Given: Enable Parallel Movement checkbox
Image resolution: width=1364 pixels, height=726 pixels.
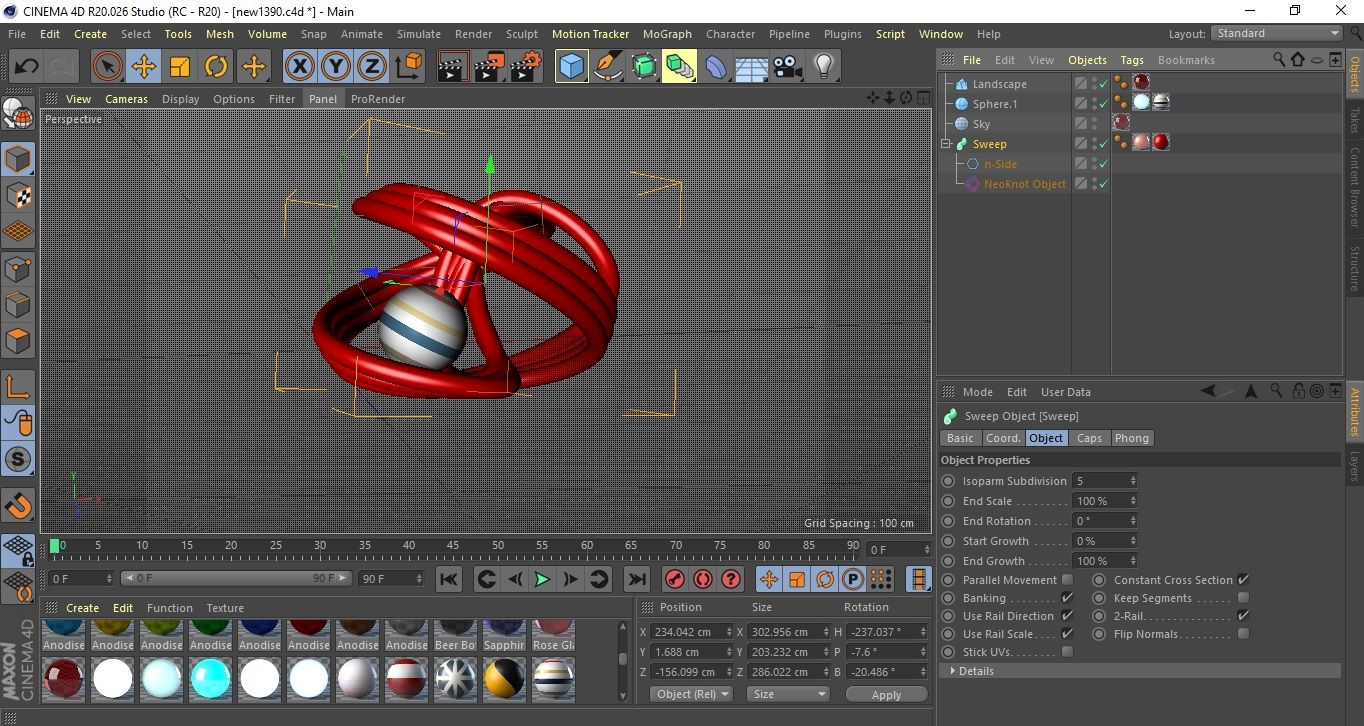Looking at the screenshot, I should [x=1067, y=580].
